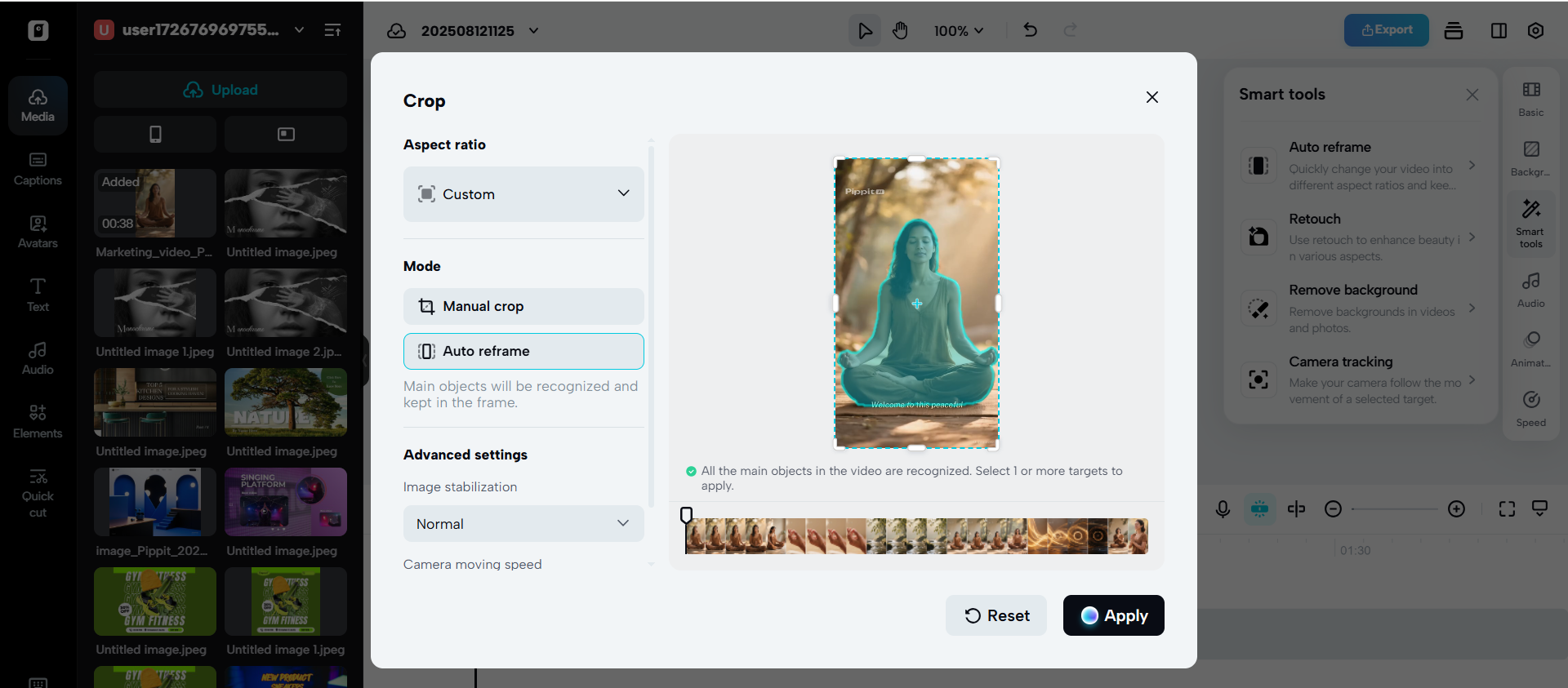
Task: Filter media by landscape screen icon
Action: point(286,134)
